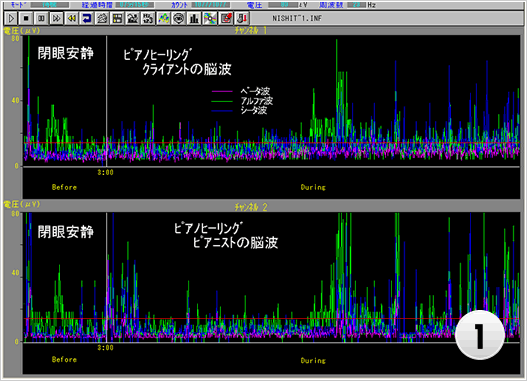This screenshot has width=527, height=381.
Task: Click the 経過時間 elapsed time field
Action: pos(134,5)
